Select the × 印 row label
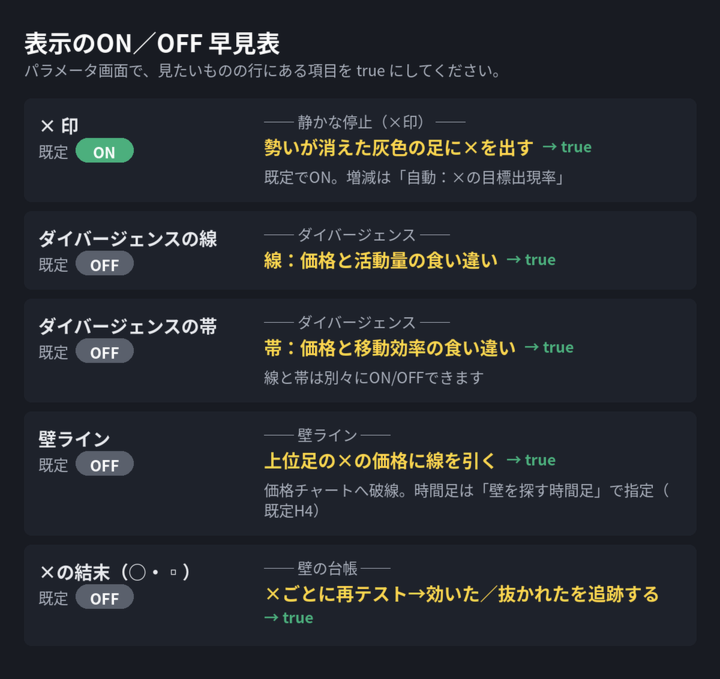Screen dimensions: 720x679 click(59, 125)
